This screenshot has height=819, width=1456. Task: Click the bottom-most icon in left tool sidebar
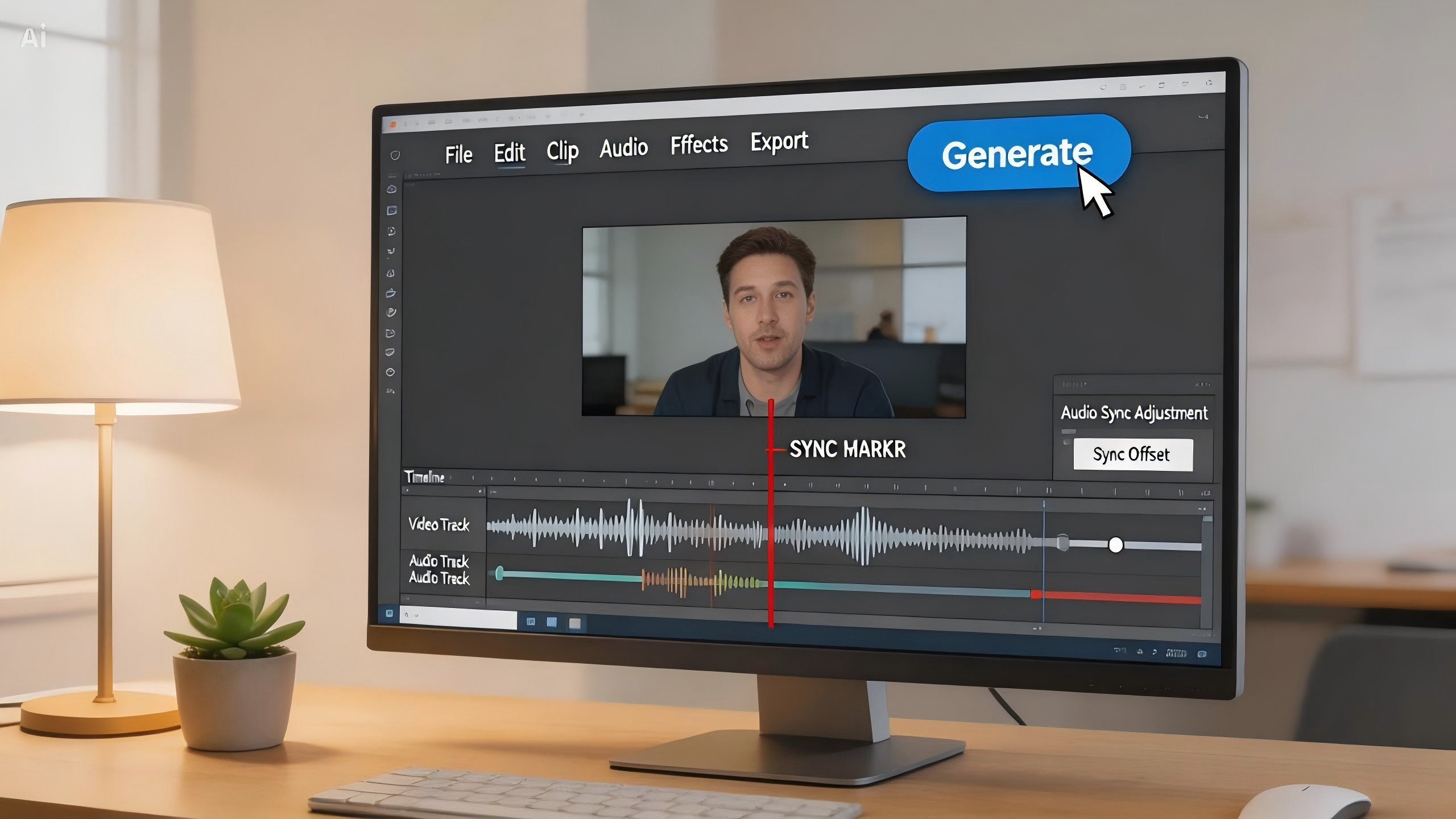[x=390, y=391]
